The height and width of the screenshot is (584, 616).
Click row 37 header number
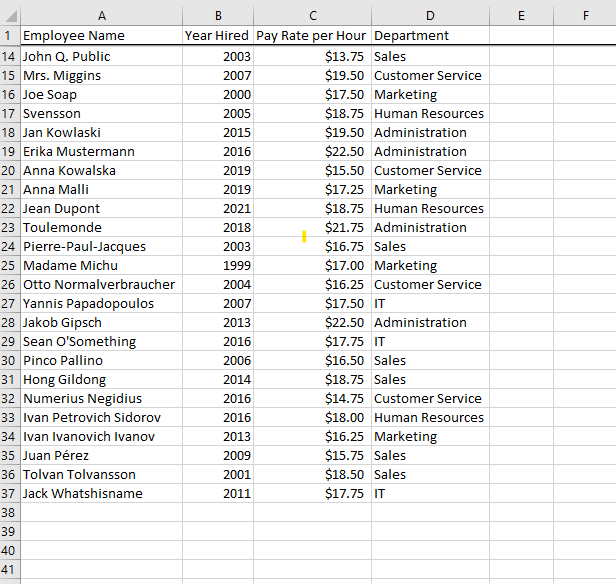pos(10,494)
